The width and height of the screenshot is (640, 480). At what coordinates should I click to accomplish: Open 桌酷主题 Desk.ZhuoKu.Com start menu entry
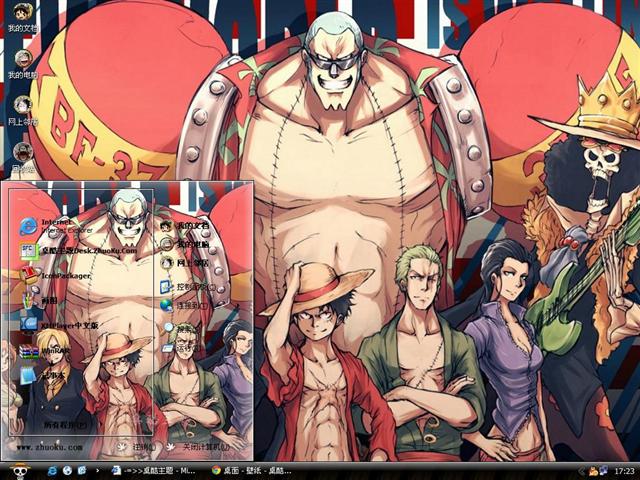tap(78, 250)
